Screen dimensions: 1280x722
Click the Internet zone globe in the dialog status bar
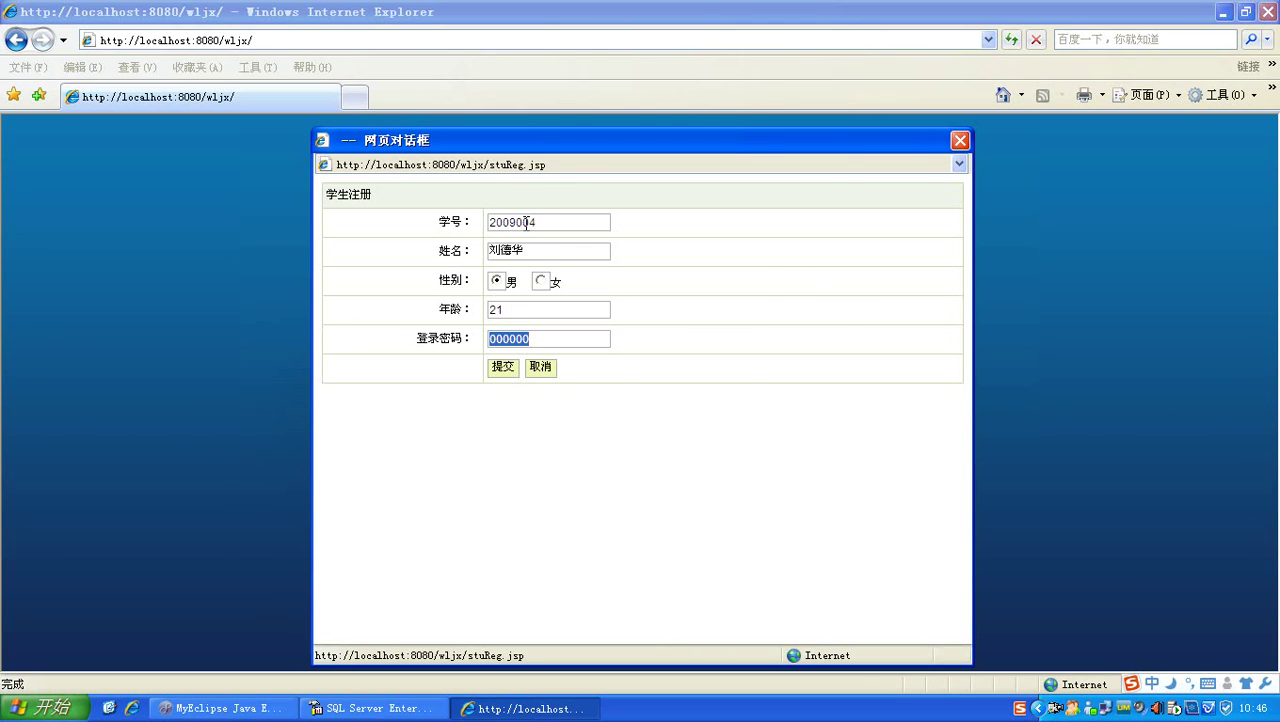coord(794,656)
